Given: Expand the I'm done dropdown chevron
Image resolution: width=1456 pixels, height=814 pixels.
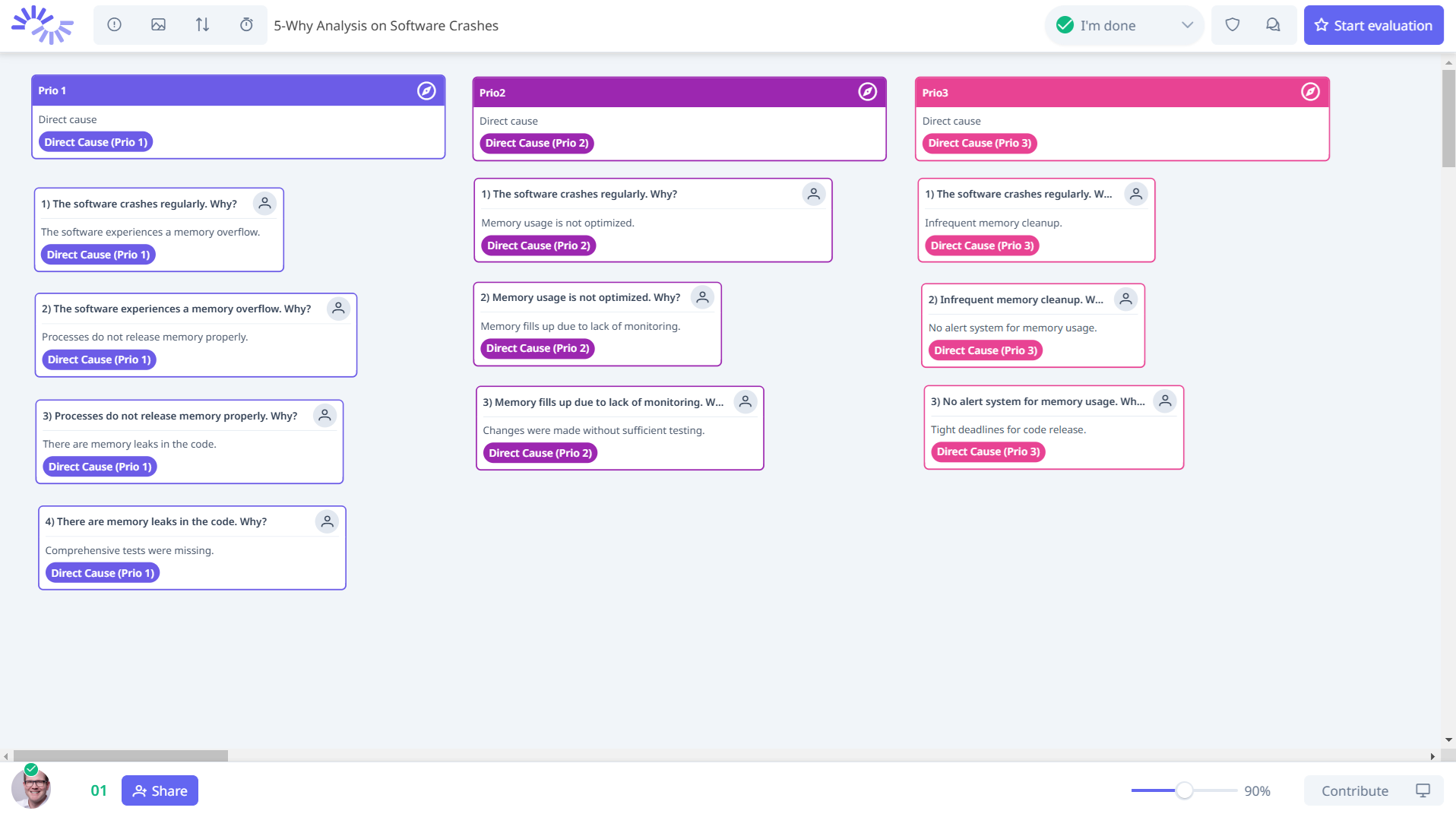Looking at the screenshot, I should 1187,25.
